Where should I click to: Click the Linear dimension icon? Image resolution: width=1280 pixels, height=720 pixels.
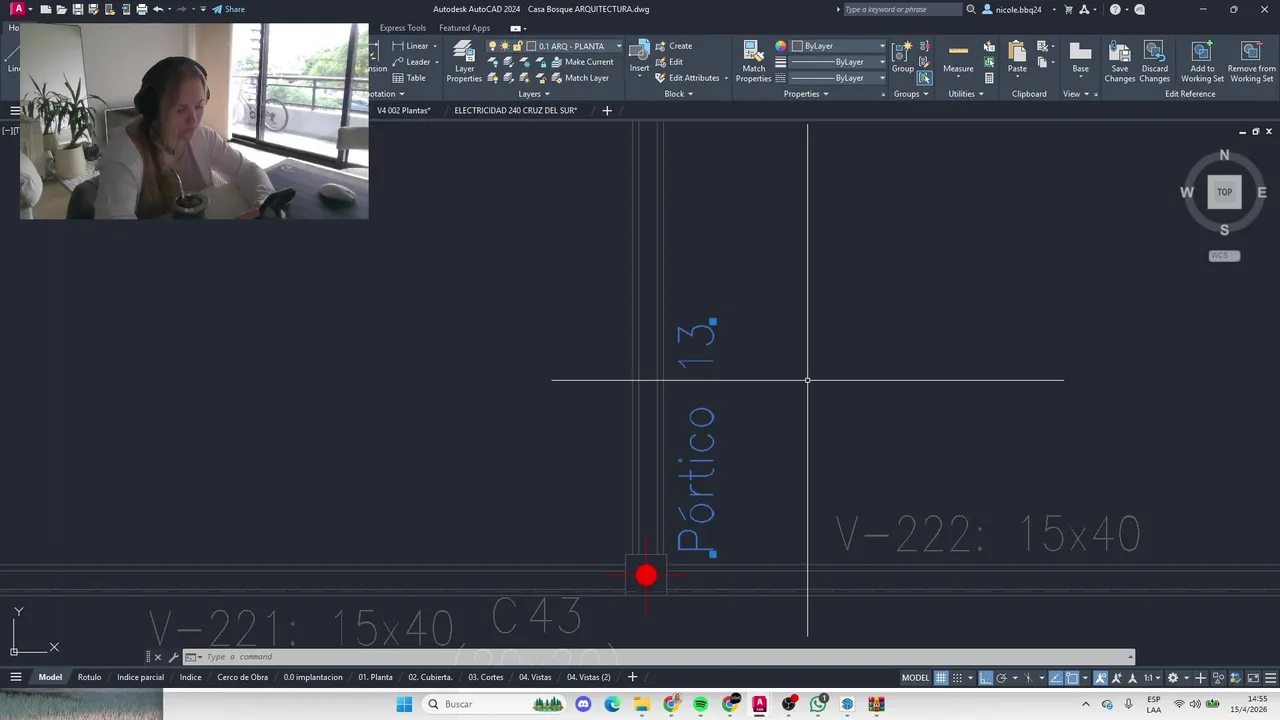(x=398, y=46)
